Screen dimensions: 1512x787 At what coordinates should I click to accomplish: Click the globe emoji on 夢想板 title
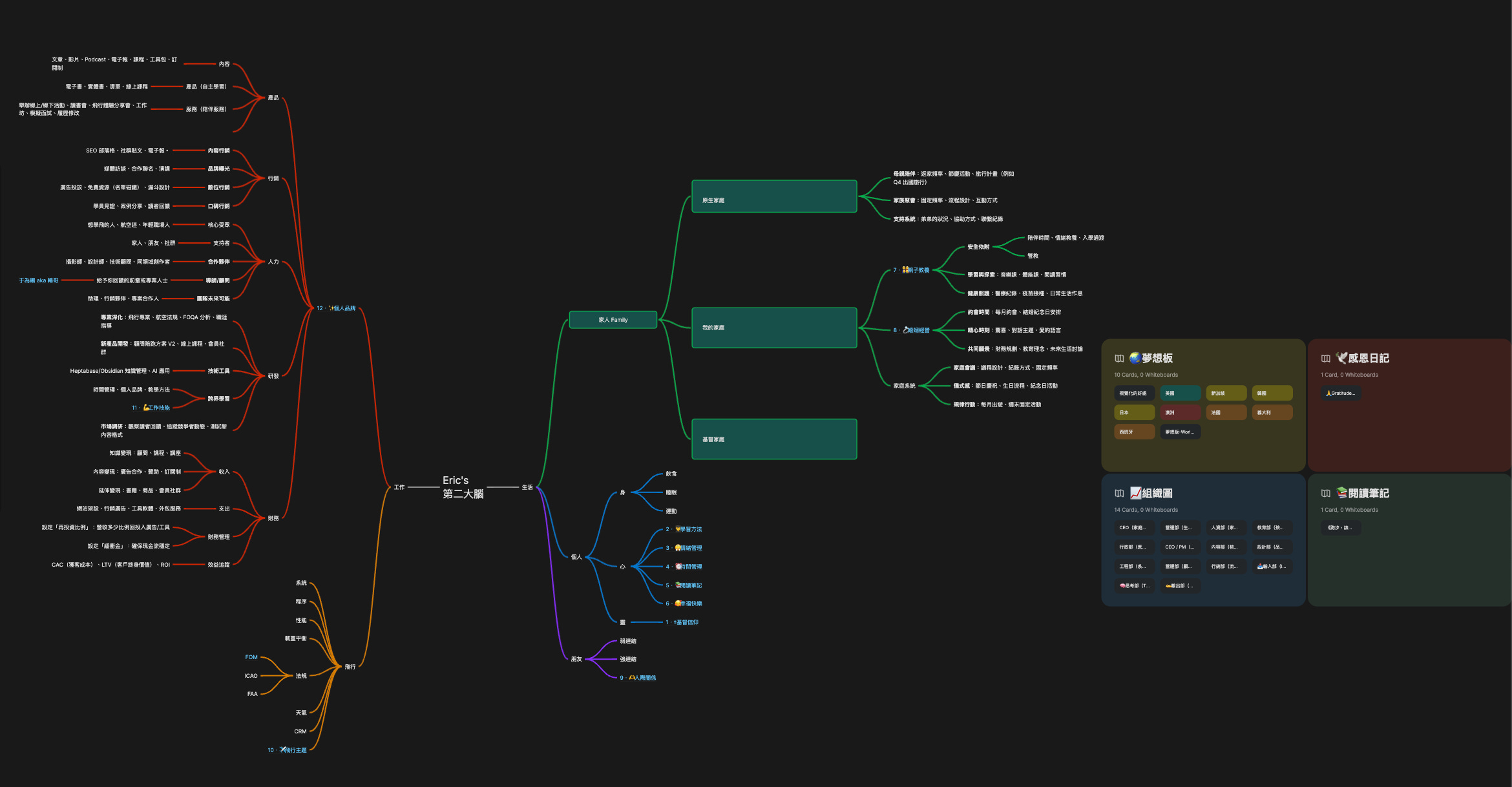coord(1135,358)
